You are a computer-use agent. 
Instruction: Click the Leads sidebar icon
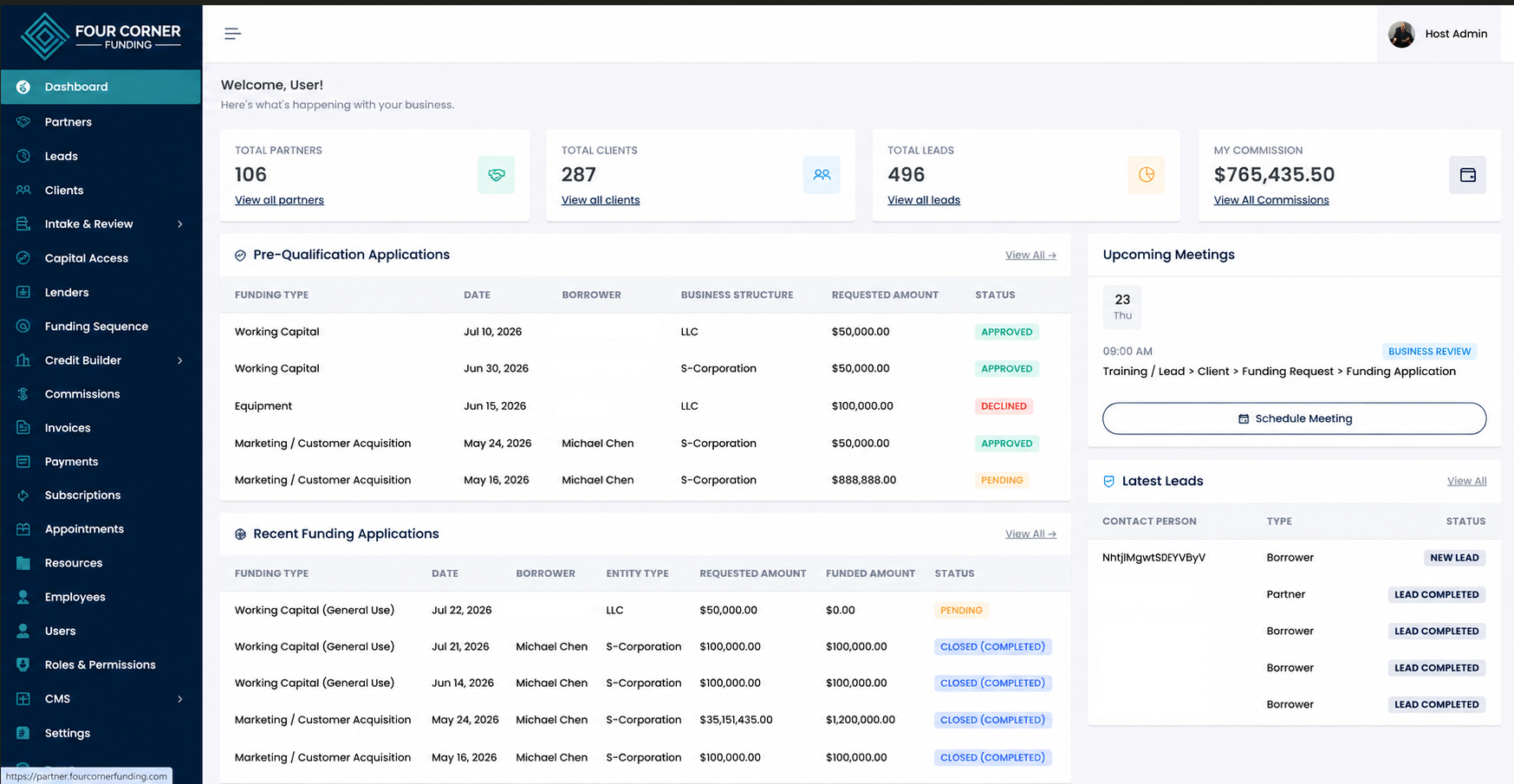pos(23,156)
